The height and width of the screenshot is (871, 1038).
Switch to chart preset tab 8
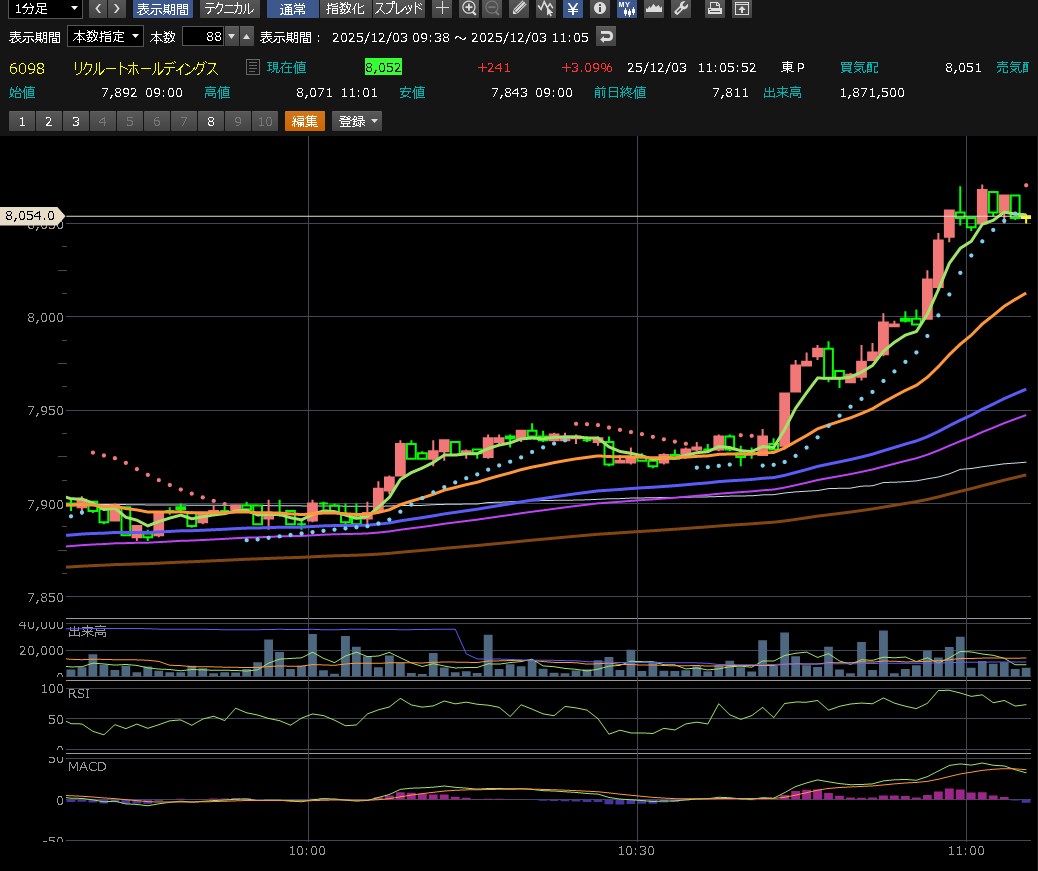pyautogui.click(x=210, y=121)
